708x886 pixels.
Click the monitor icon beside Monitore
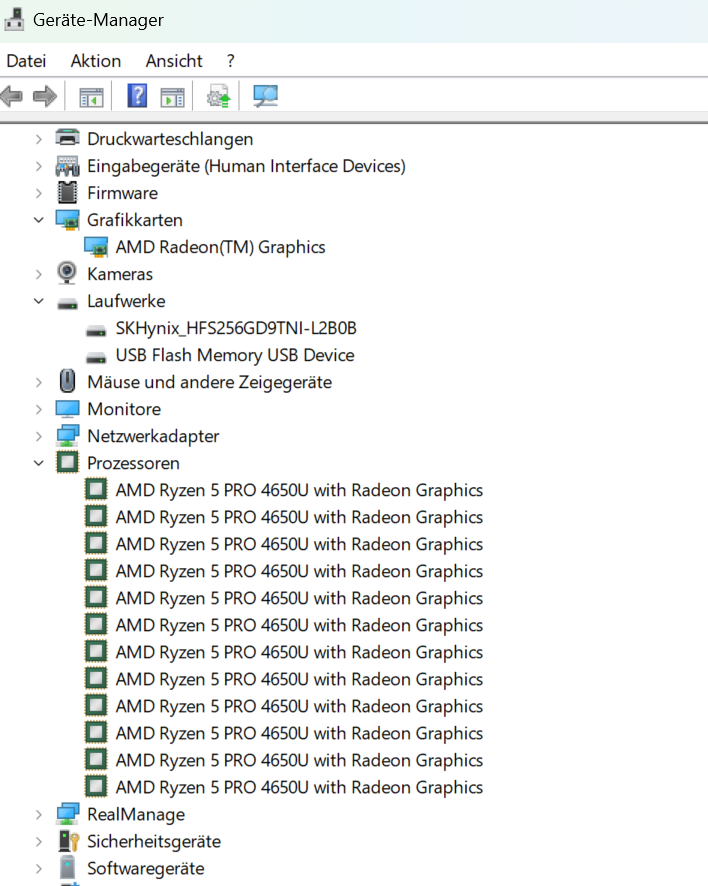(67, 409)
